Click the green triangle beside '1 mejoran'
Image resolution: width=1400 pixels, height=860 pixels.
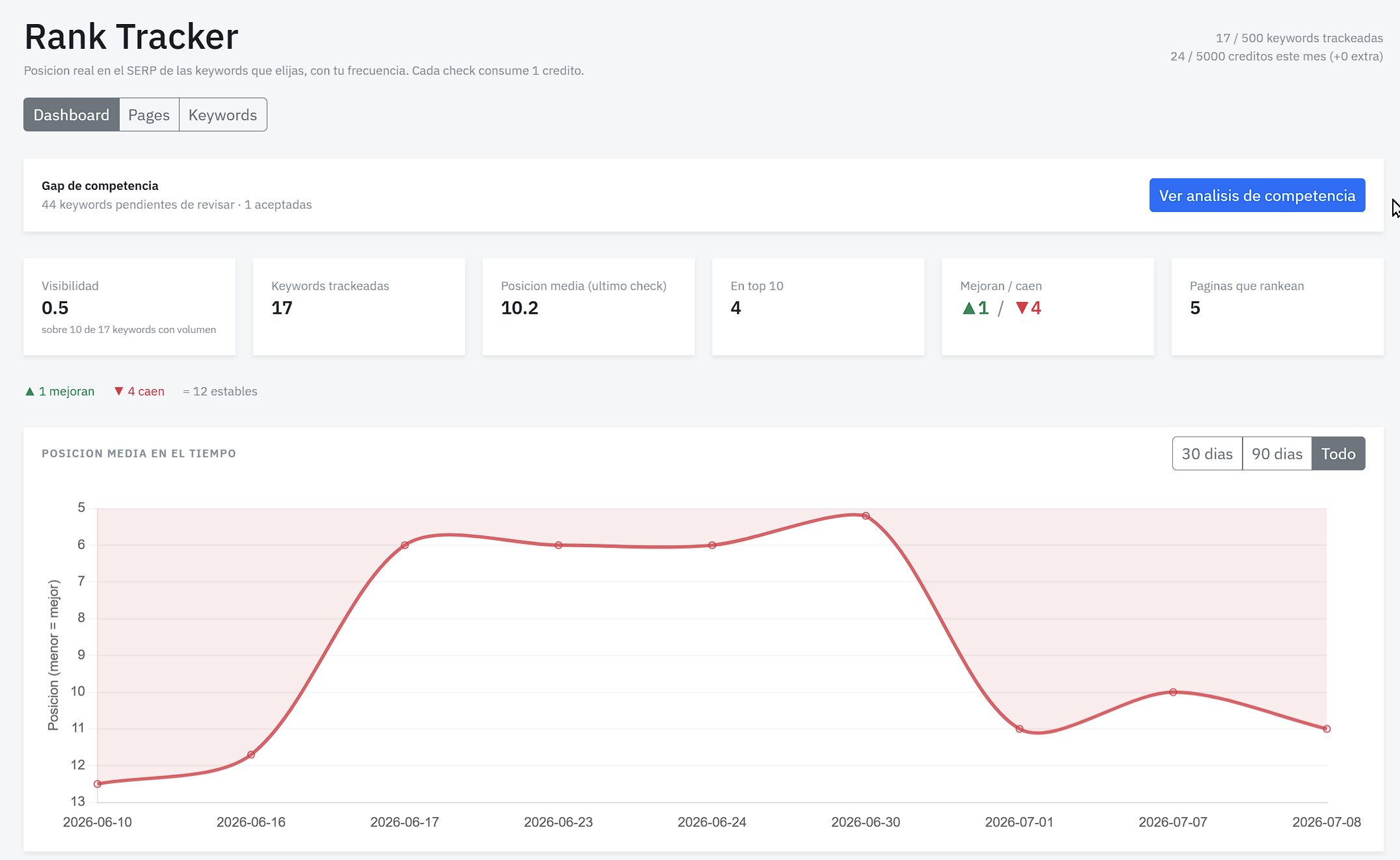pyautogui.click(x=30, y=392)
